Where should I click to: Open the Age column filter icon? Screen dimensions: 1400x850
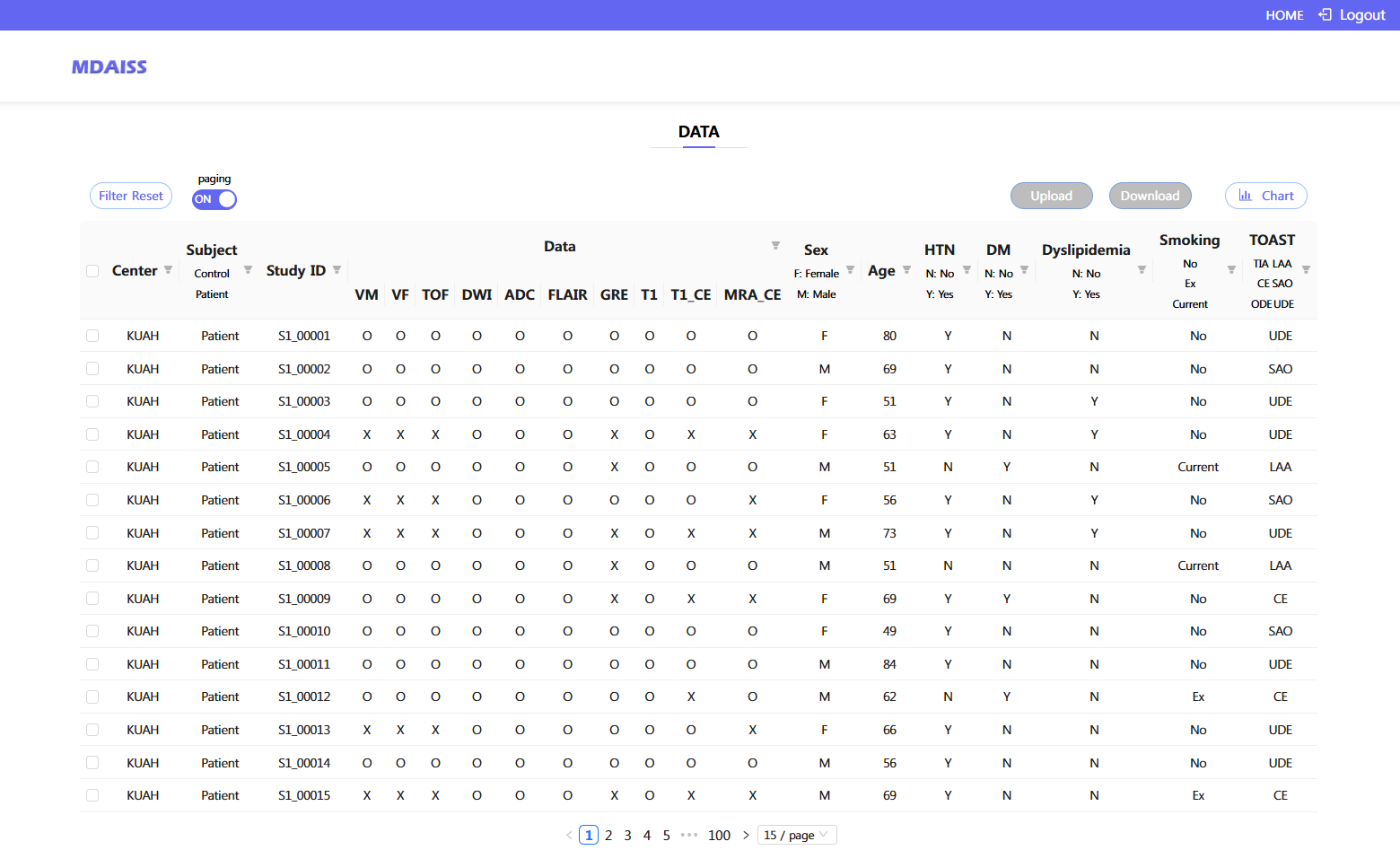pos(906,270)
